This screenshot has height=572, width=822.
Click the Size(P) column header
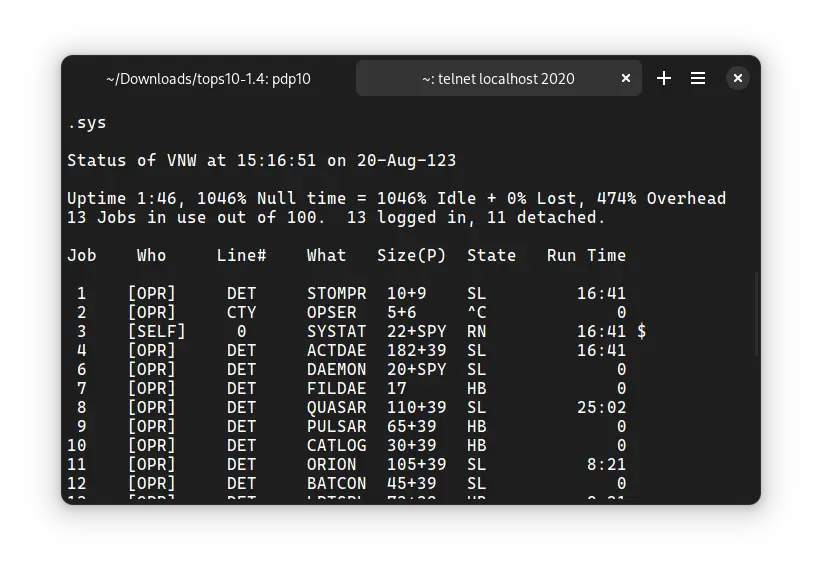point(411,256)
